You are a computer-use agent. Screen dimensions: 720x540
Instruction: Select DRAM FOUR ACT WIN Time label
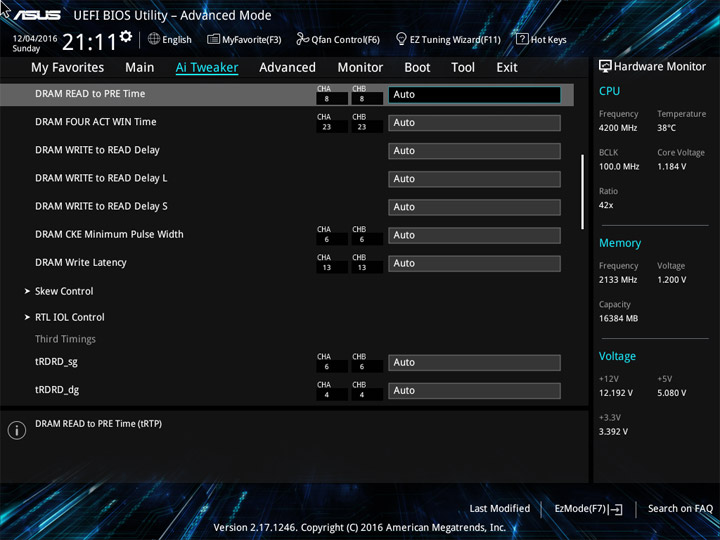coord(96,122)
